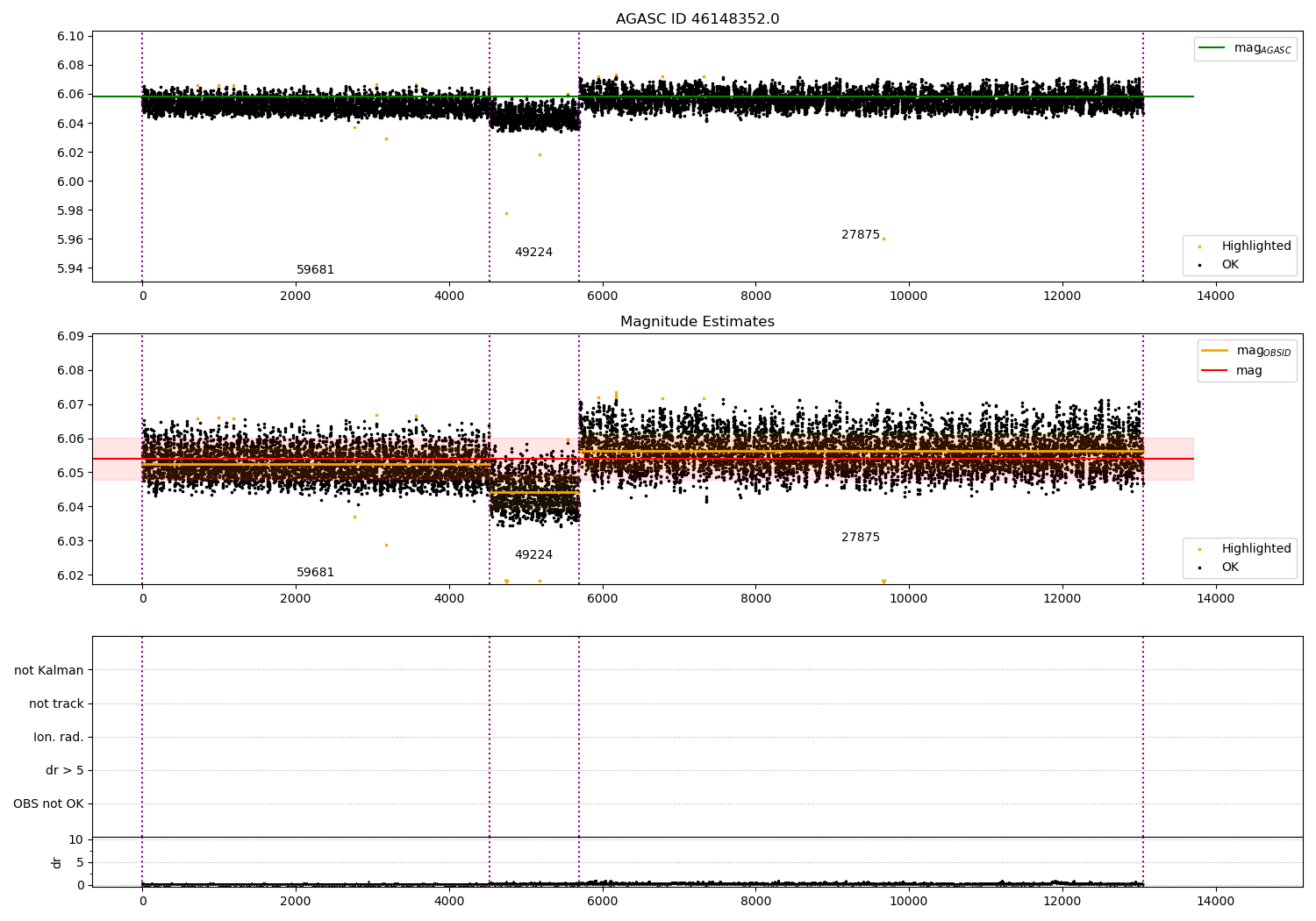Click the 27875 label in Magnitude Estimates plot

click(x=861, y=538)
